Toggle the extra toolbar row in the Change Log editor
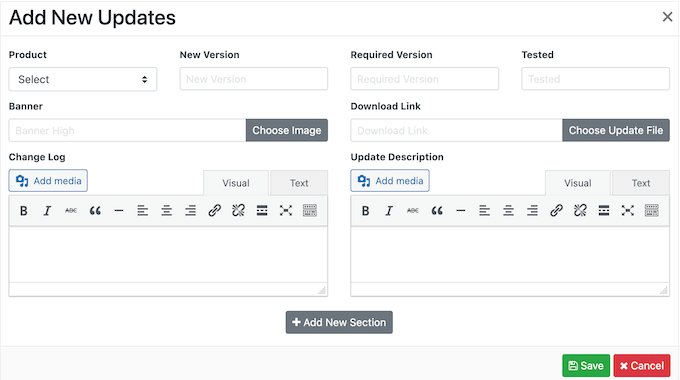 pos(310,211)
